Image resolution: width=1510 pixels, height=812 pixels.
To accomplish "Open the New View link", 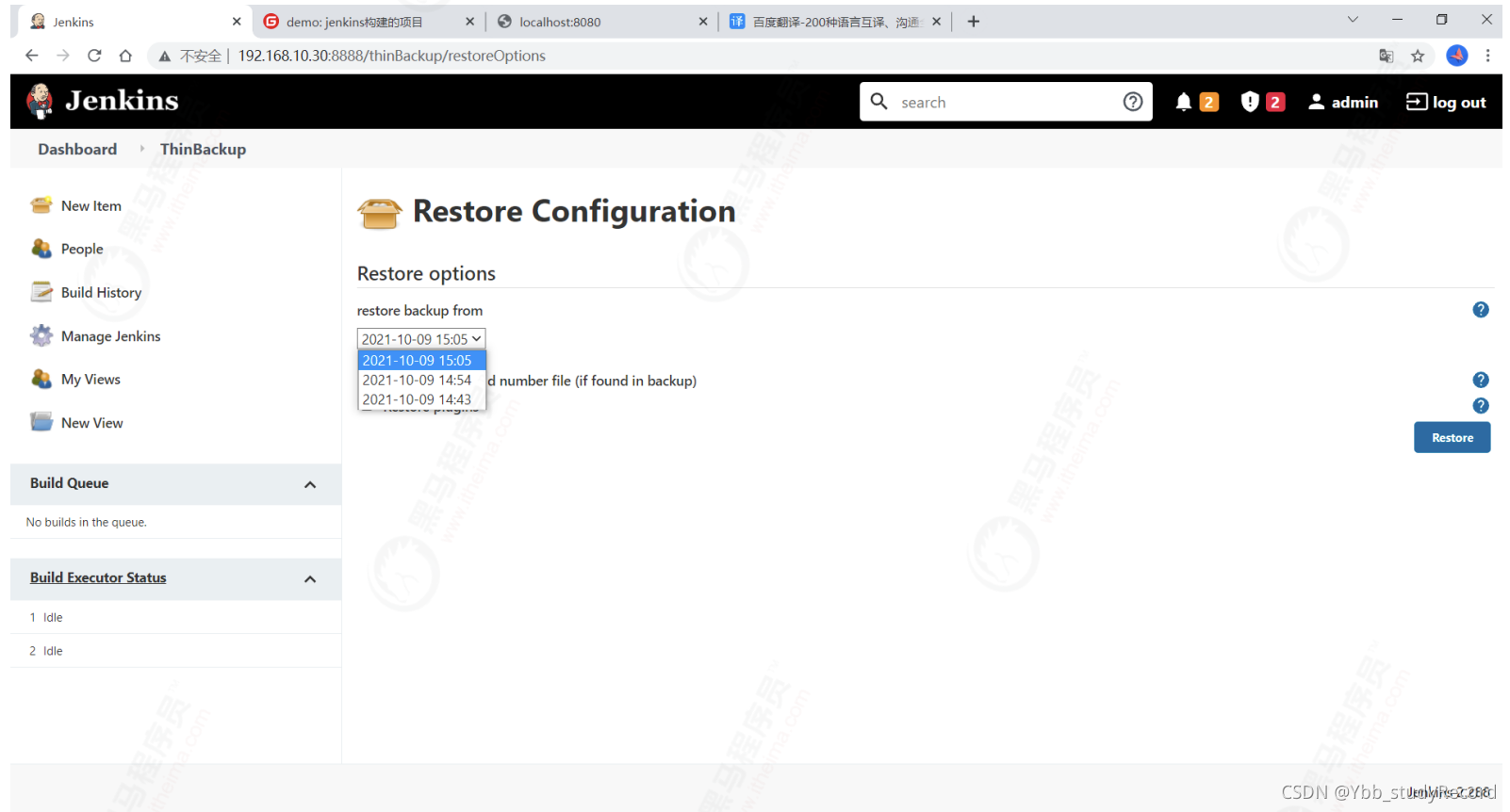I will (x=91, y=423).
